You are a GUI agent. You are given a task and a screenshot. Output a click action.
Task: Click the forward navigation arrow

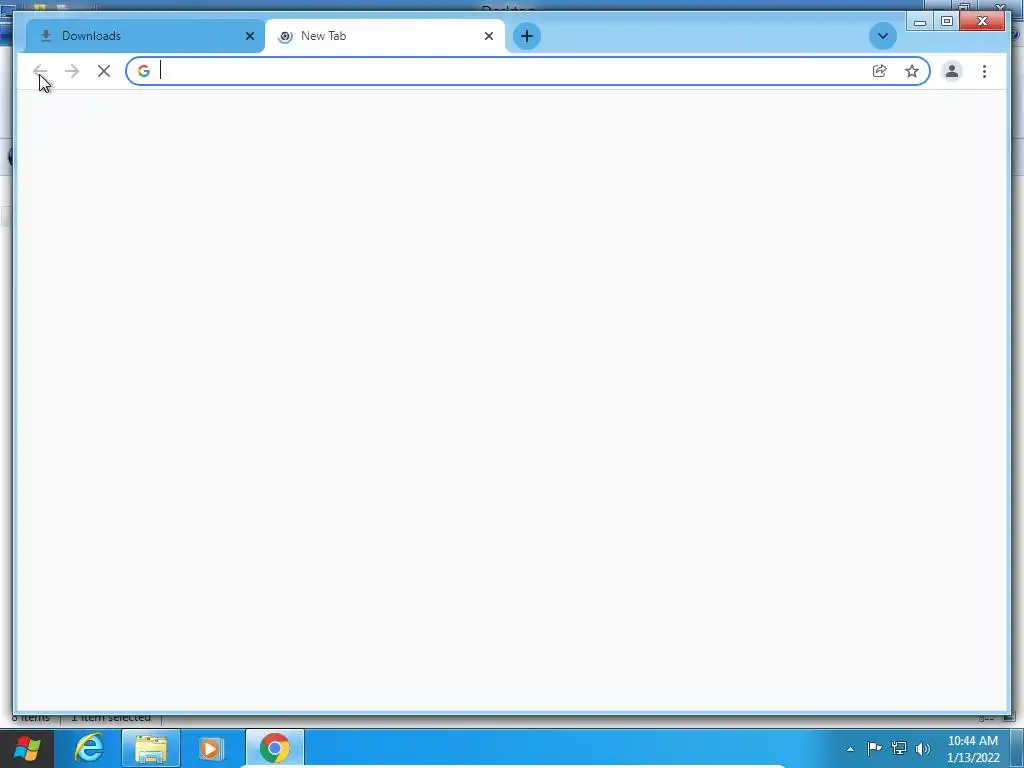72,71
